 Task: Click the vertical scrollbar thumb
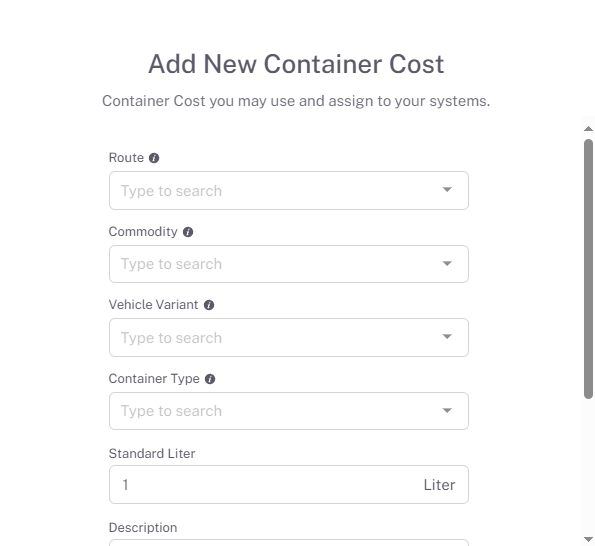588,269
